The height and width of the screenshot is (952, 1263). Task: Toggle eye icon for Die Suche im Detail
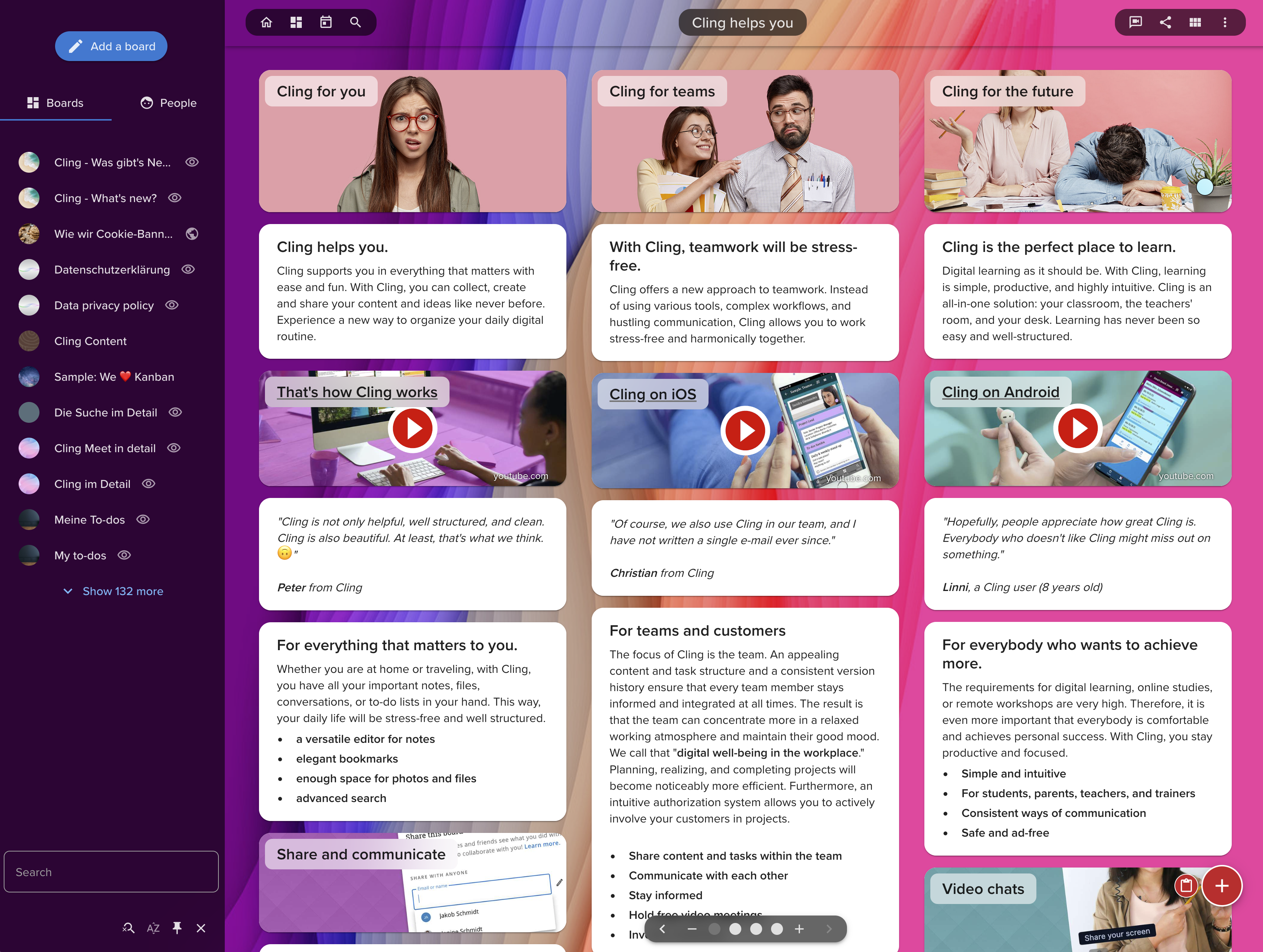175,412
